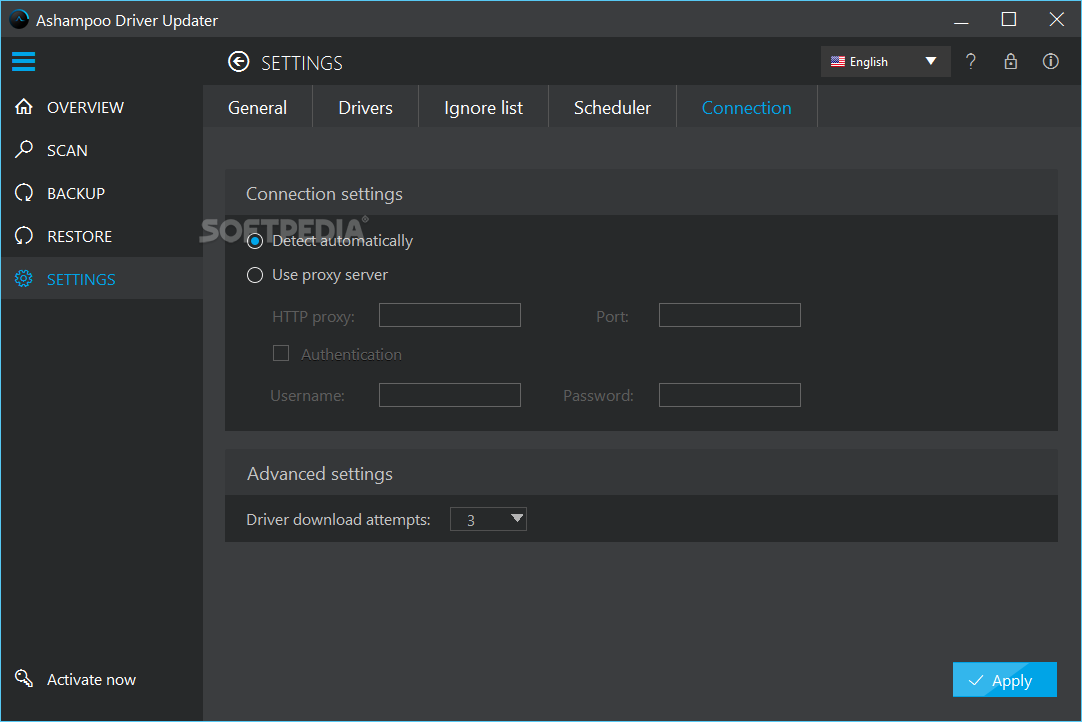Open the help question mark icon

click(971, 61)
